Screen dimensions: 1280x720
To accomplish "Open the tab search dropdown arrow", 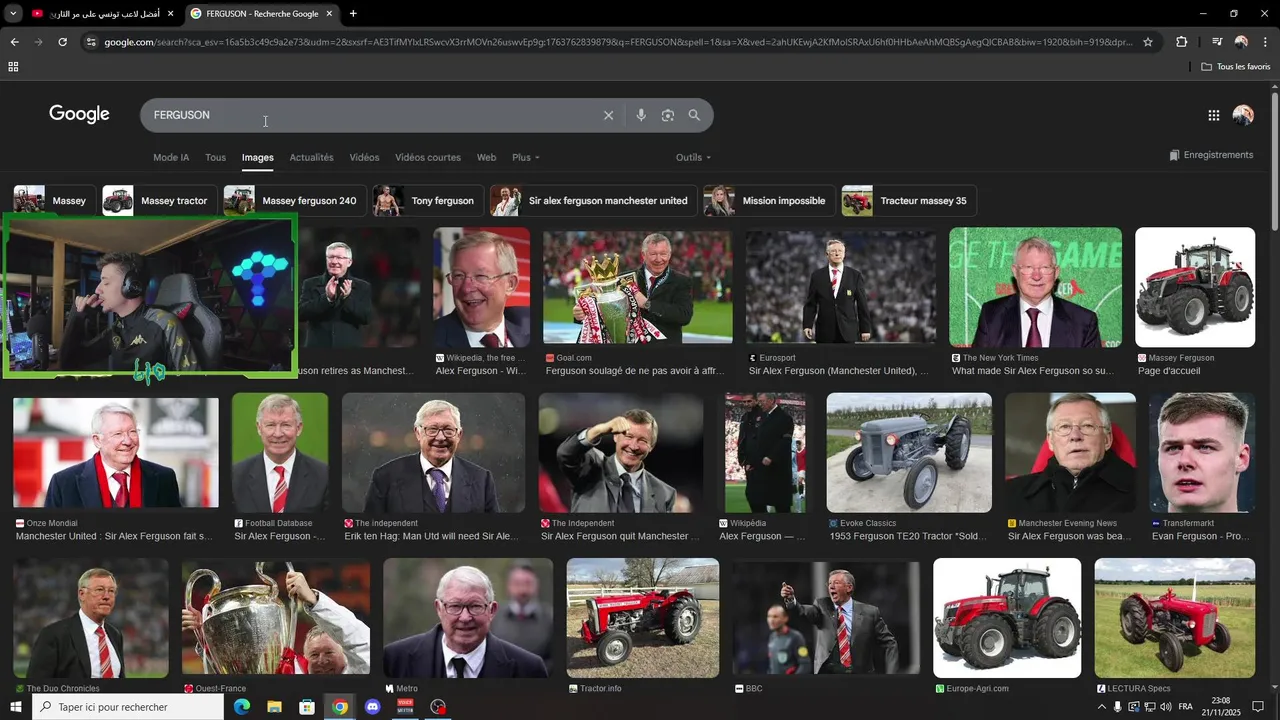I will tap(13, 14).
